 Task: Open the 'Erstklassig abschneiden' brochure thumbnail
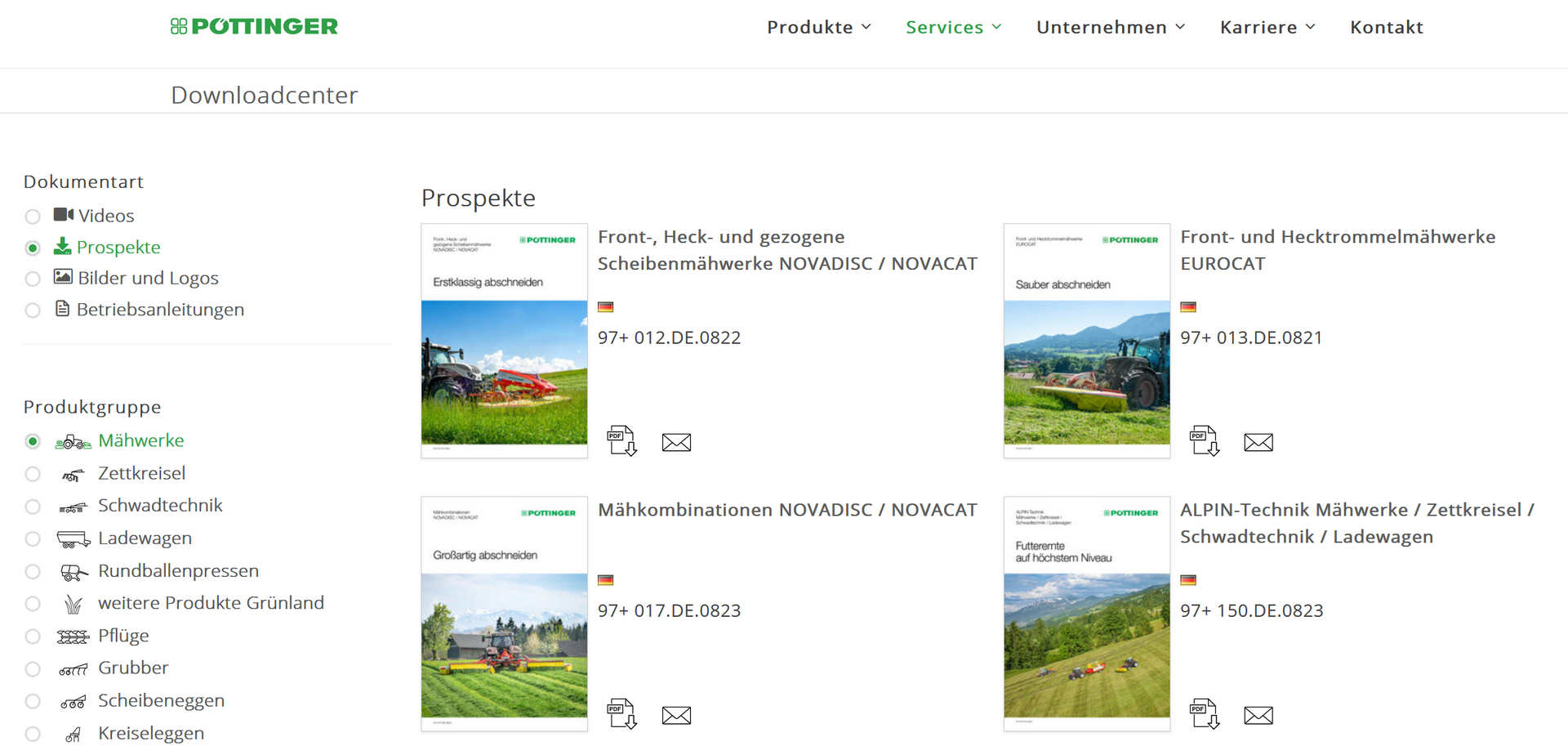(x=504, y=341)
